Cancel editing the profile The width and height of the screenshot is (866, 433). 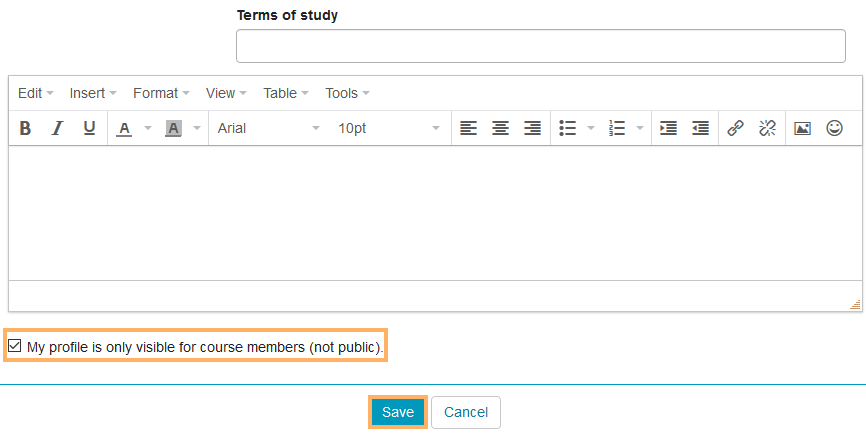point(466,412)
